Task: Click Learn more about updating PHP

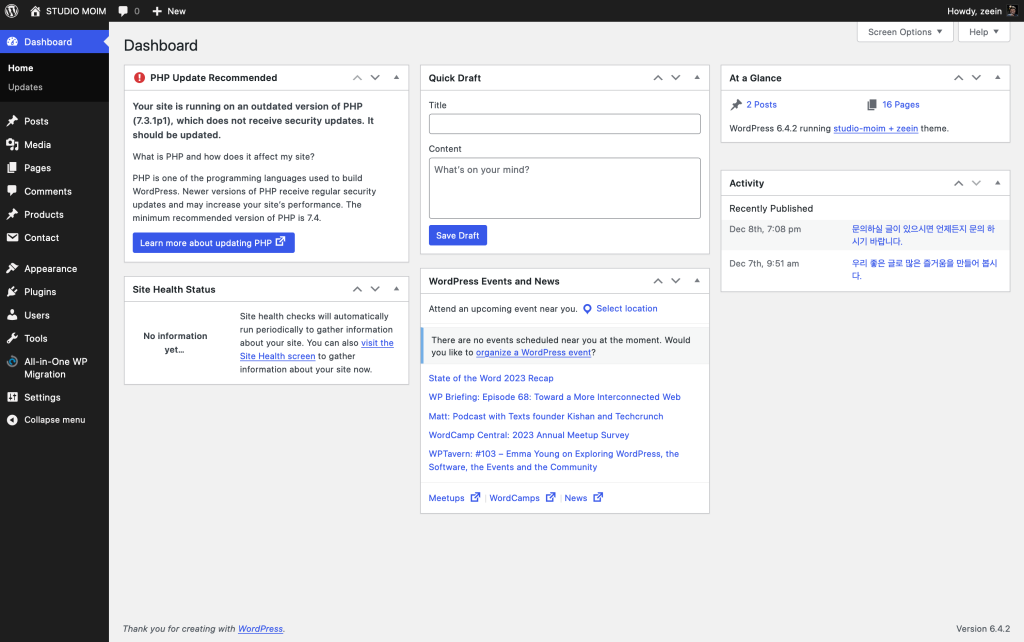Action: coord(213,243)
